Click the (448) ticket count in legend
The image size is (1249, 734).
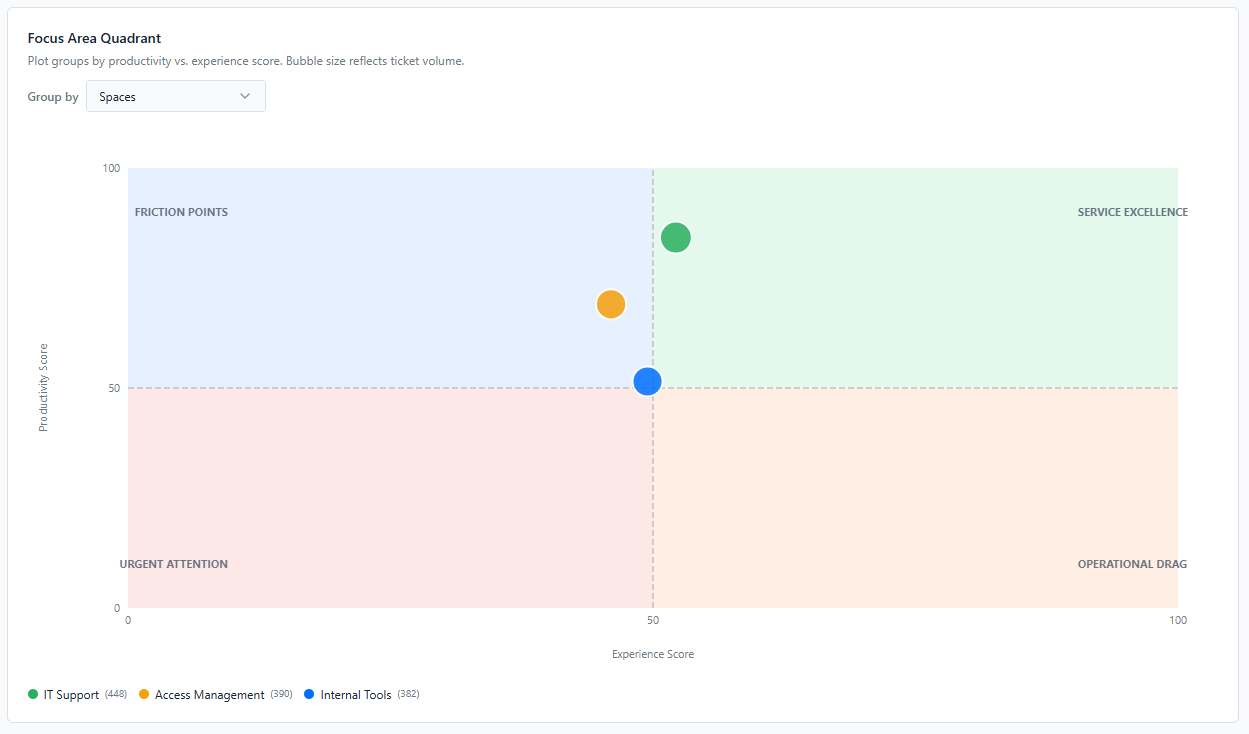coord(116,694)
